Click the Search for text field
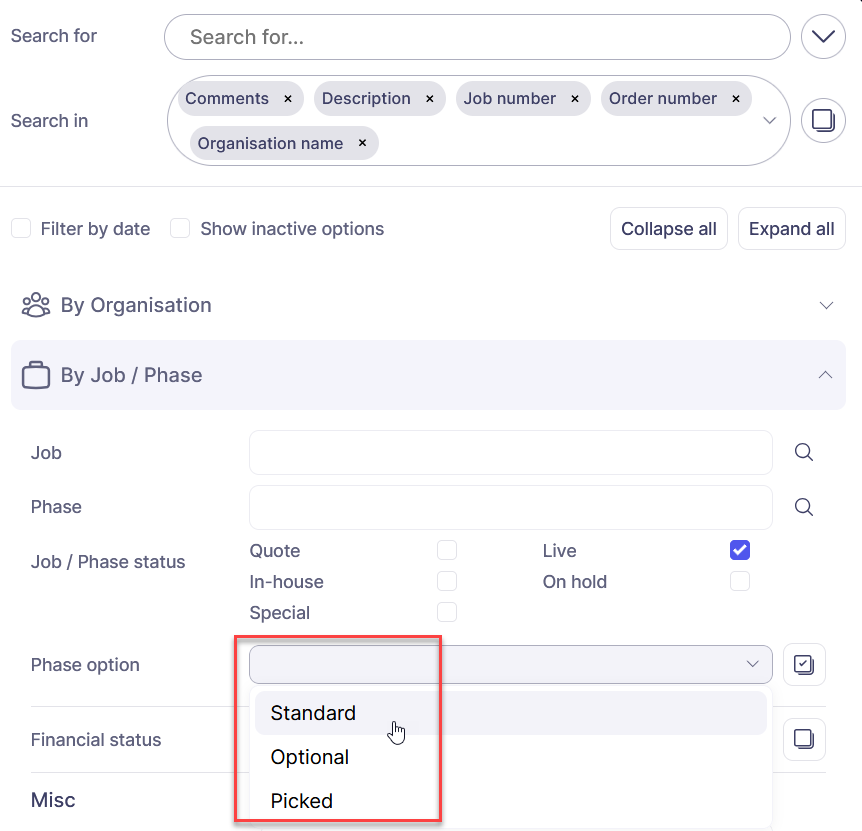The width and height of the screenshot is (862, 831). (477, 37)
